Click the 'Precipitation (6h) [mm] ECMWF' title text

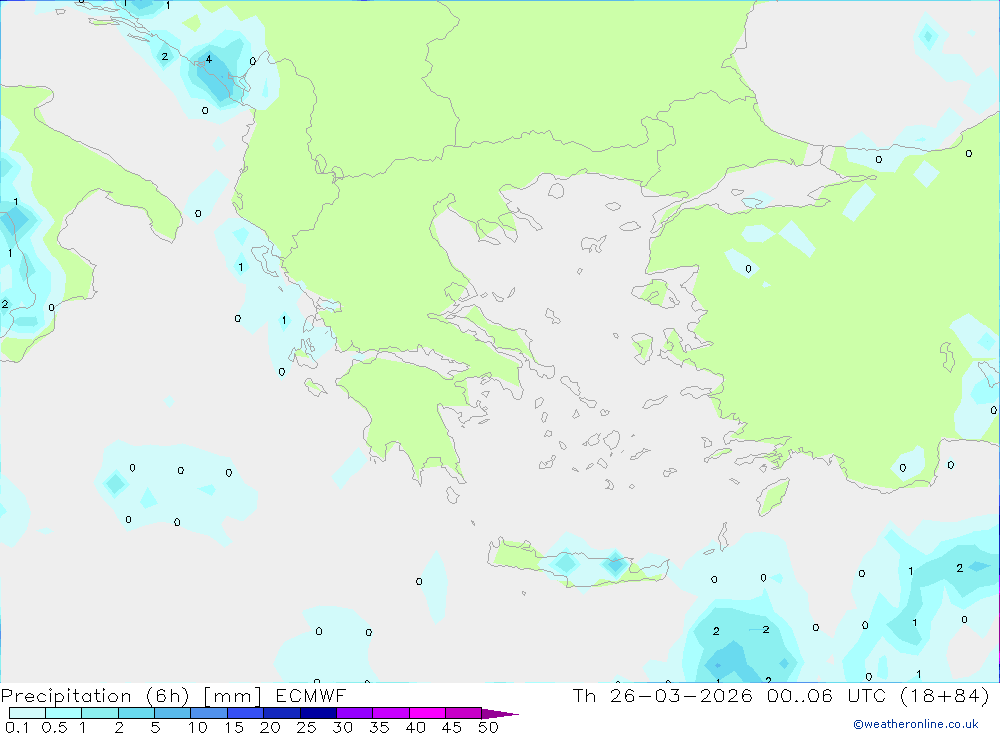(x=173, y=695)
